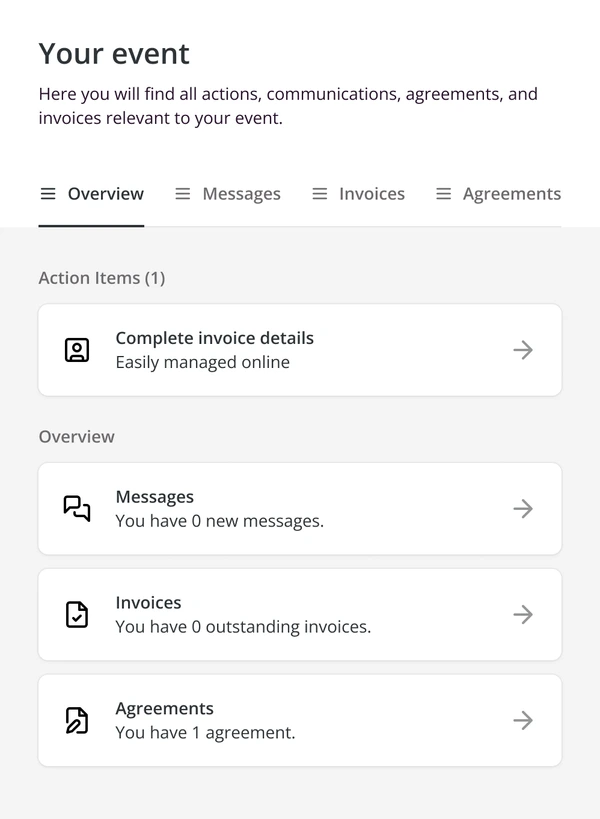The image size is (600, 819).
Task: Open the 0 new messages card
Action: (x=300, y=508)
